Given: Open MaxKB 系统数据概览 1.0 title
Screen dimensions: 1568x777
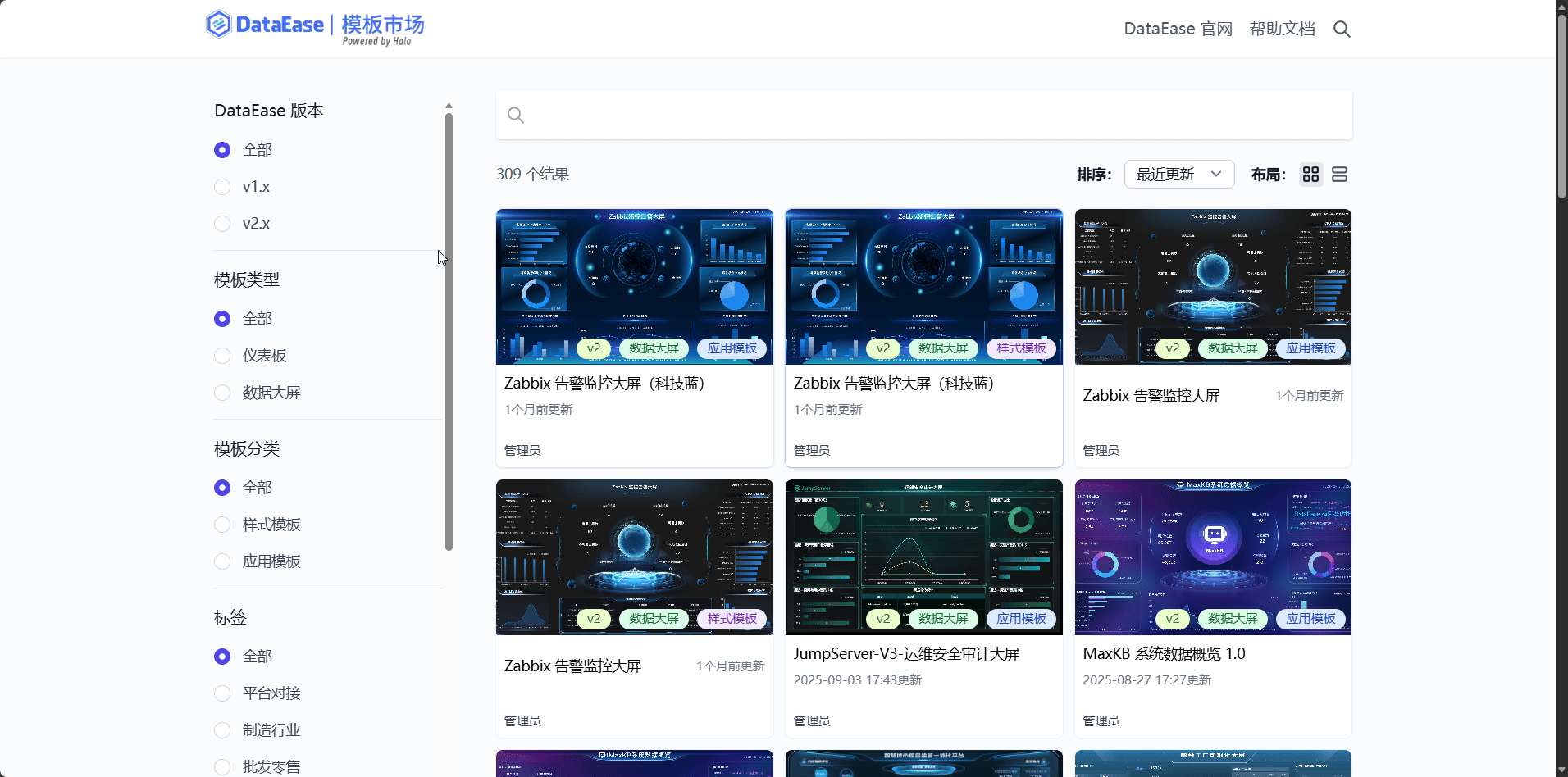Looking at the screenshot, I should [x=1164, y=654].
